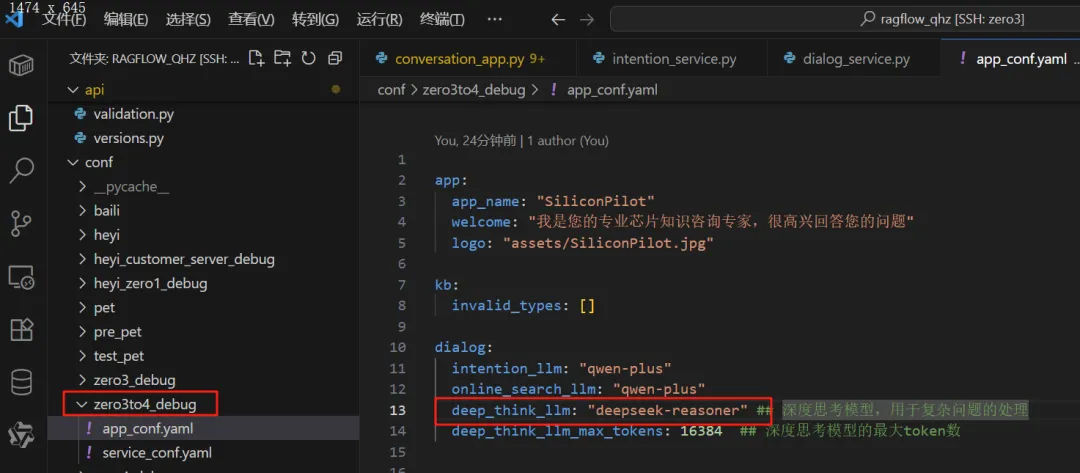
Task: Click the conf breadcrumb segment
Action: (391, 90)
